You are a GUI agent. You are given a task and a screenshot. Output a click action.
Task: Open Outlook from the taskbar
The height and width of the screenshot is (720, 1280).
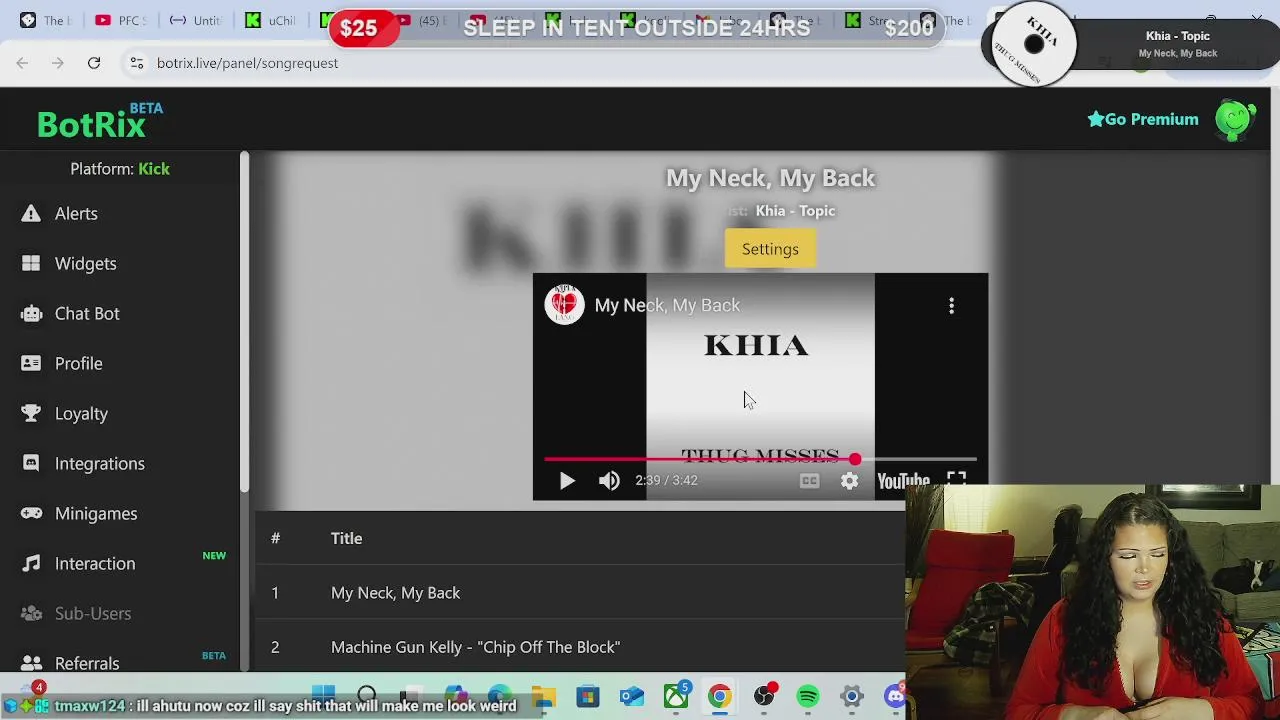tap(632, 696)
